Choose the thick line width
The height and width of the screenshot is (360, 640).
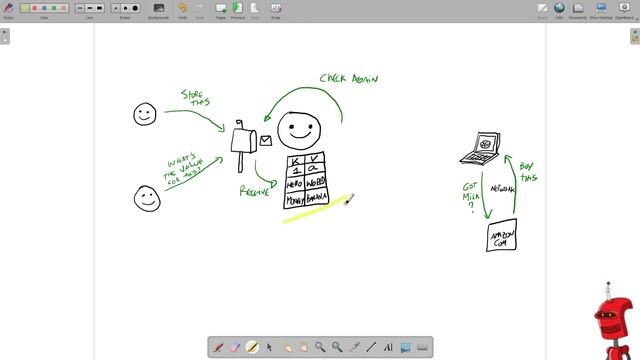tap(100, 8)
